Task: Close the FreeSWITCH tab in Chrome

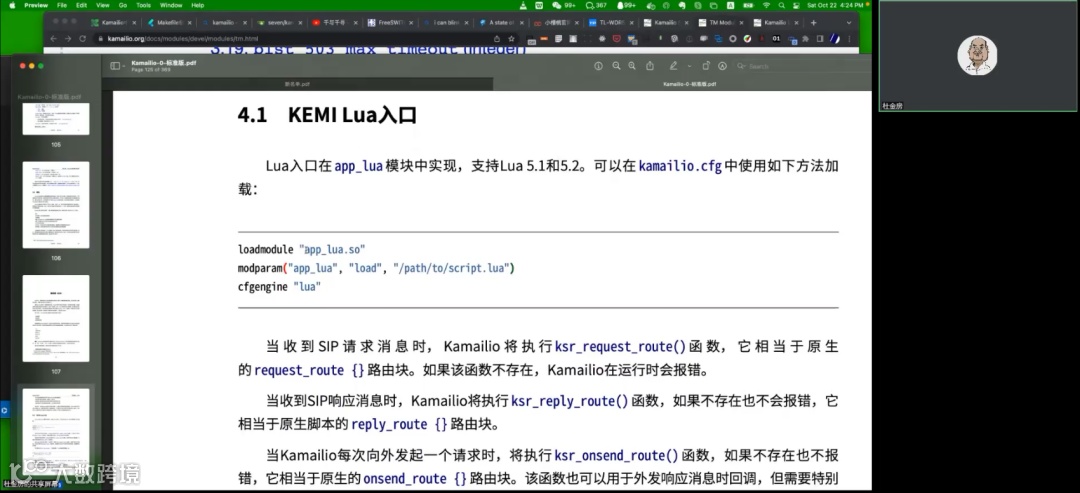Action: click(411, 22)
